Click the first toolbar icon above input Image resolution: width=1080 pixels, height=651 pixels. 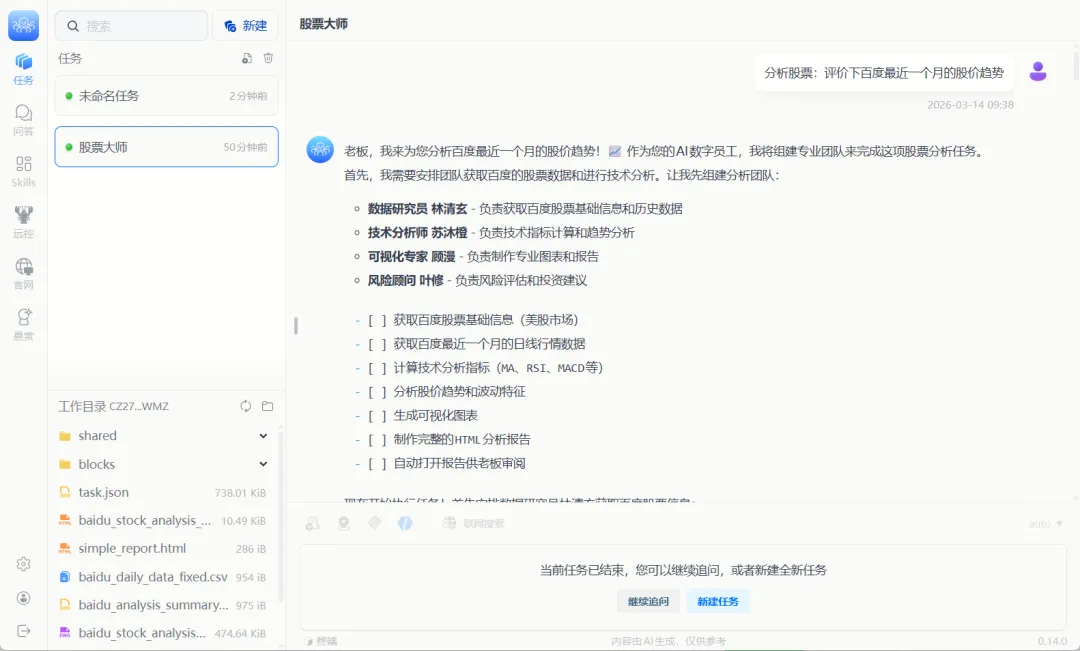point(313,524)
